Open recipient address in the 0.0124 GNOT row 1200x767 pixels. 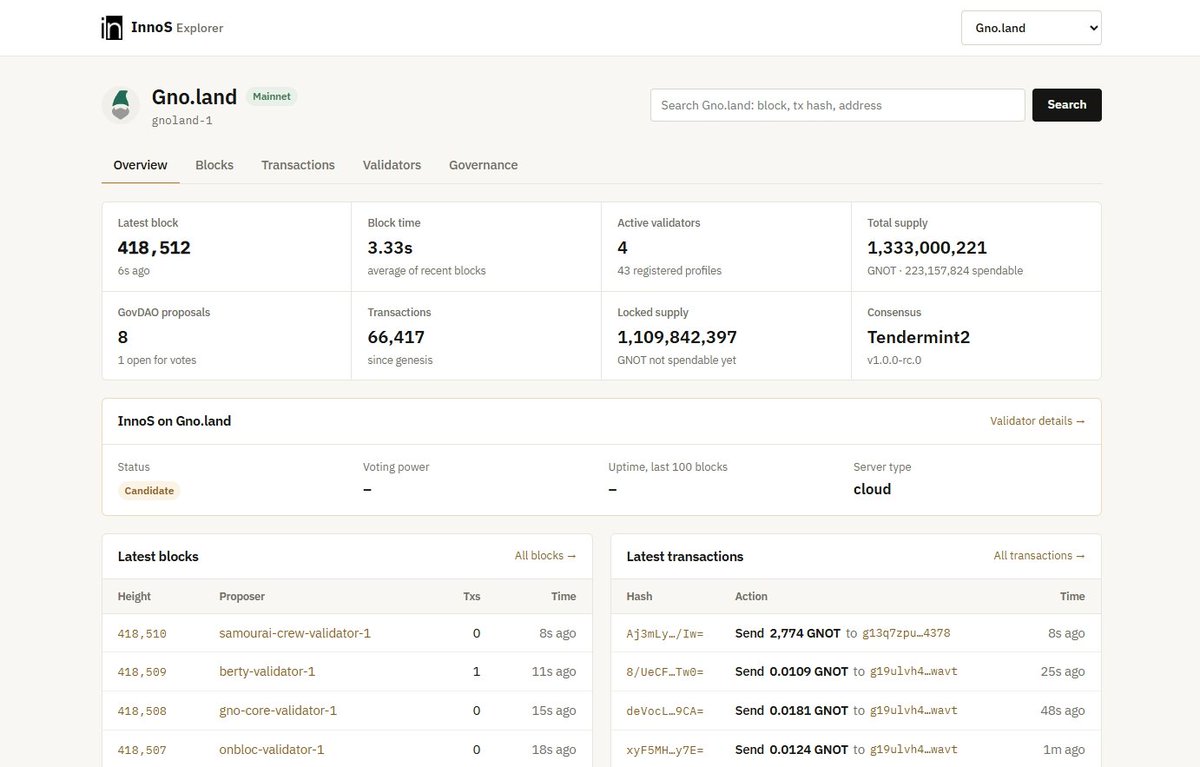[914, 750]
